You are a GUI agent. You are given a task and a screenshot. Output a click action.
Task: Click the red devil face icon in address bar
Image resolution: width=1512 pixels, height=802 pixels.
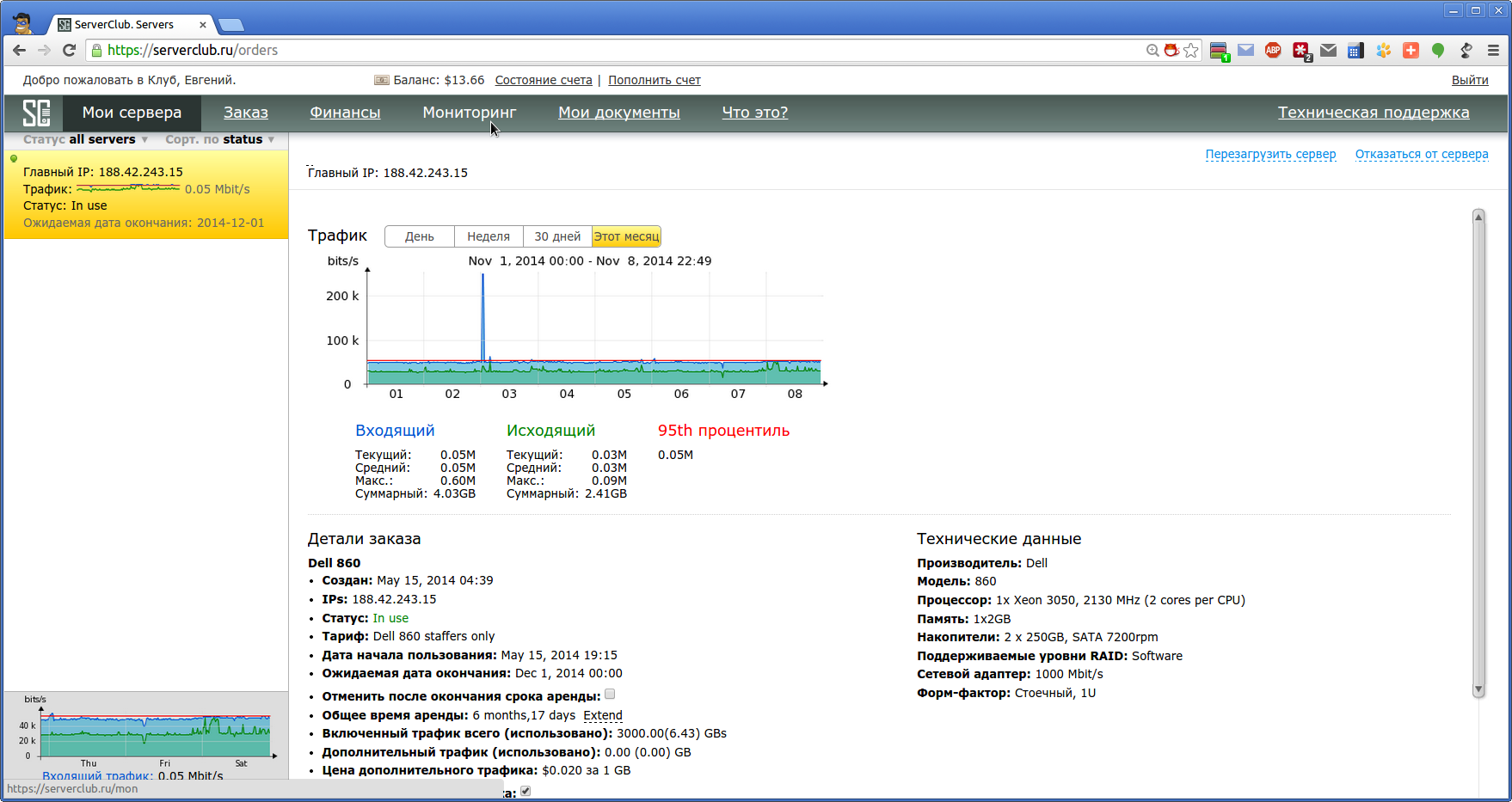(1171, 50)
